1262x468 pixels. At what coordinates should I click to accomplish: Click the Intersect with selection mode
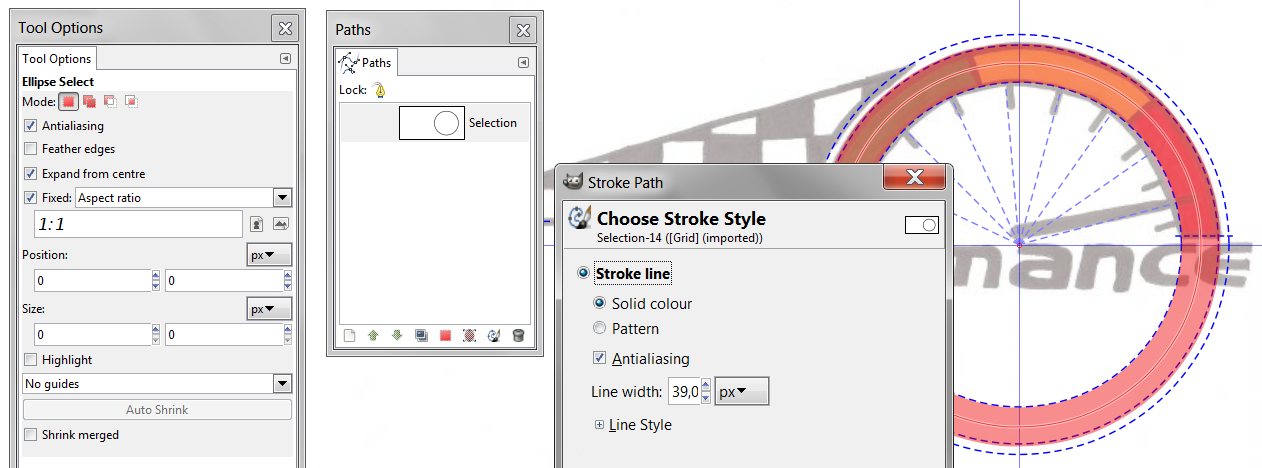click(x=131, y=101)
